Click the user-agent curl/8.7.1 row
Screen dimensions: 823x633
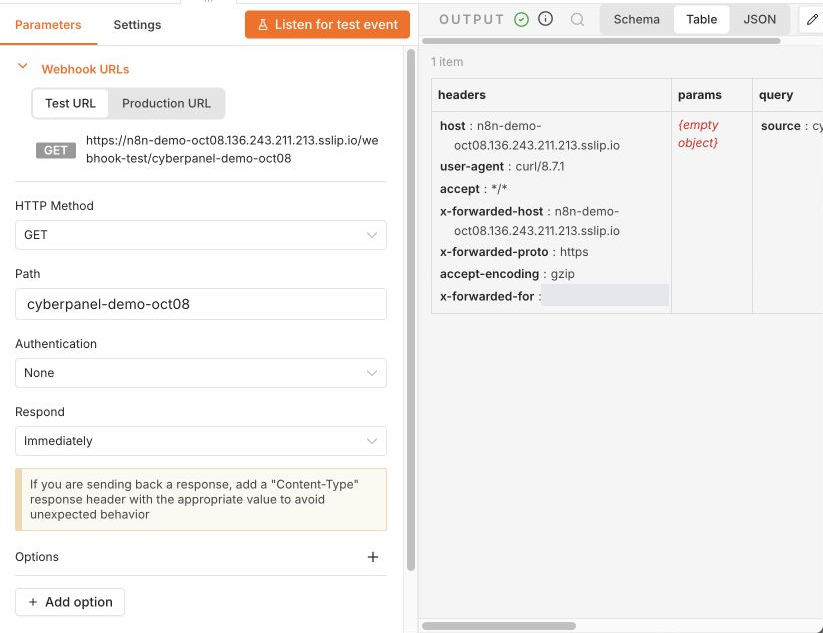coord(502,167)
